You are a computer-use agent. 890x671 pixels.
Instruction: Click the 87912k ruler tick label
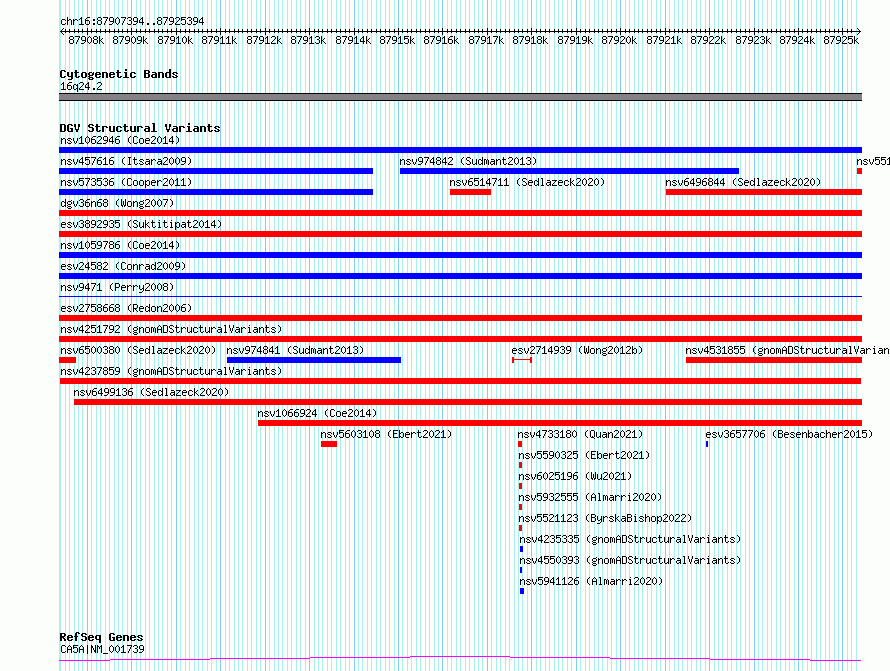[x=264, y=40]
